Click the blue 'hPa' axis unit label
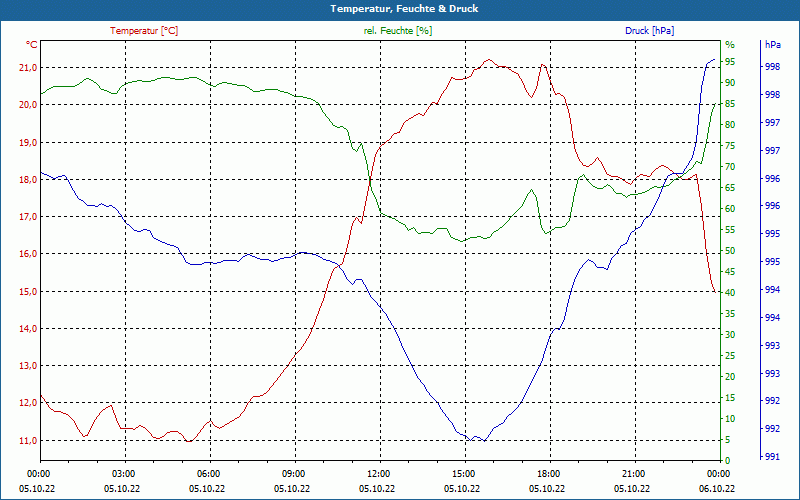 click(772, 44)
